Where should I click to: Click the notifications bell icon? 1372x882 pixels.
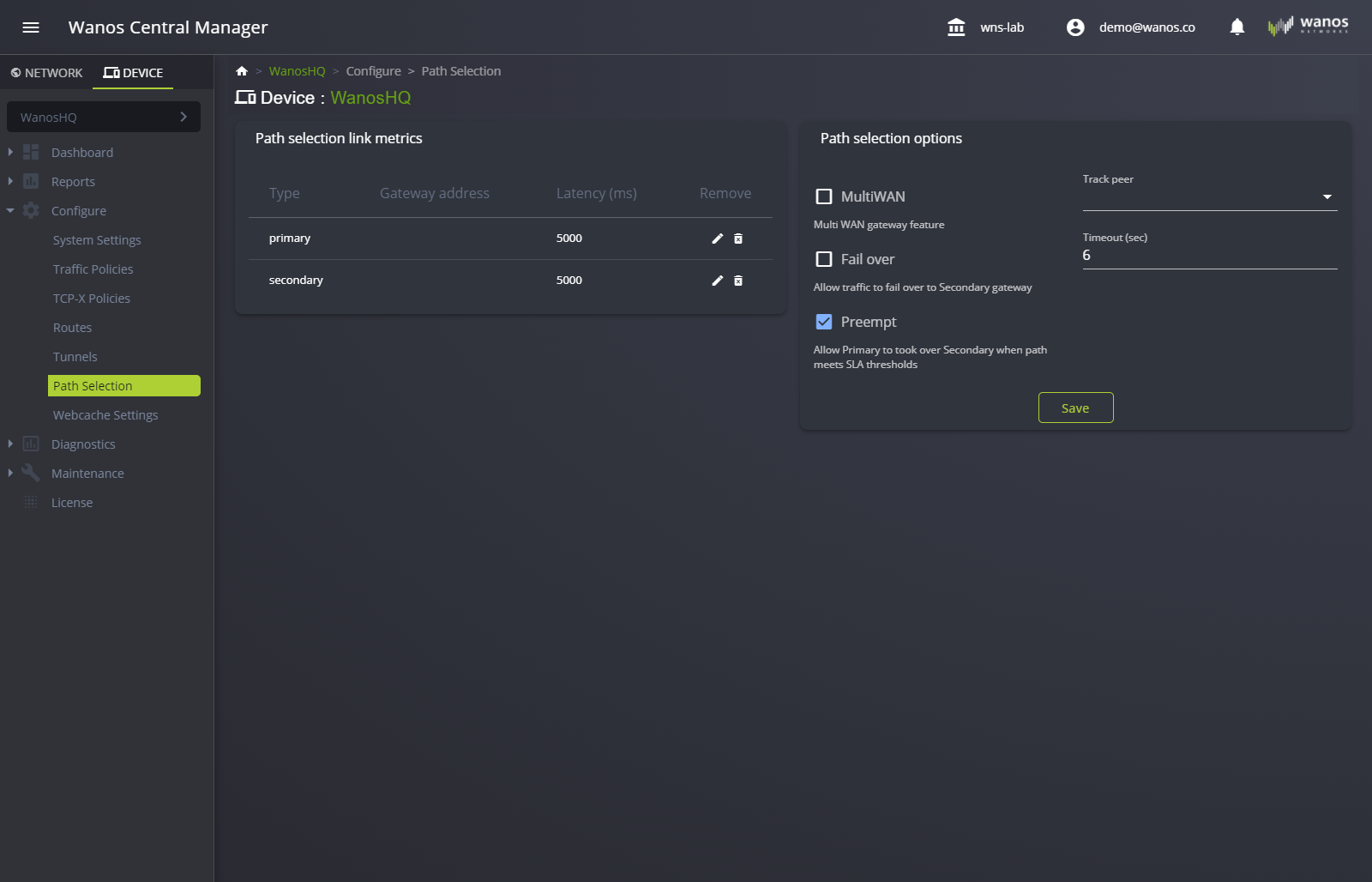tap(1237, 27)
